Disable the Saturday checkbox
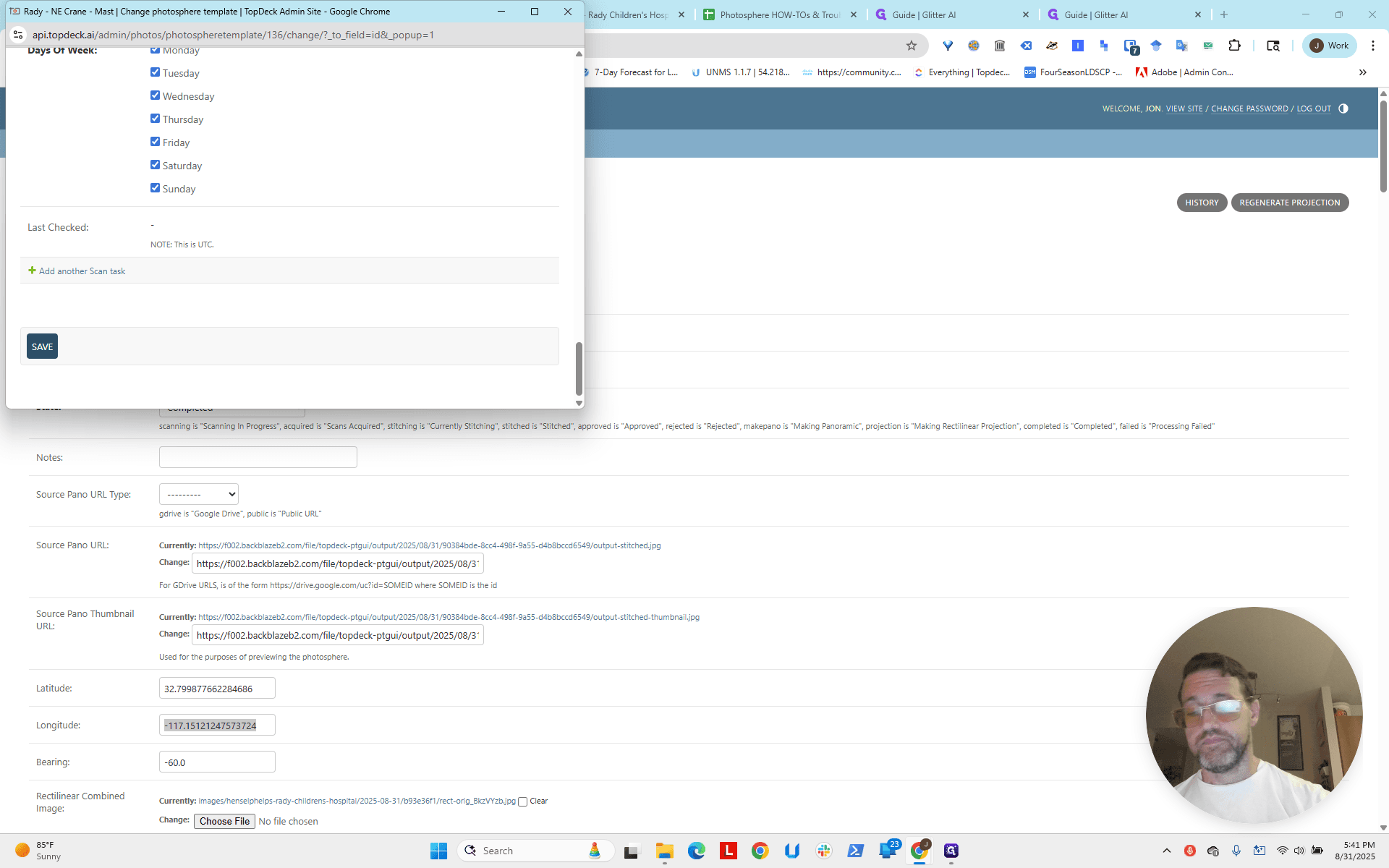This screenshot has width=1389, height=868. (155, 165)
